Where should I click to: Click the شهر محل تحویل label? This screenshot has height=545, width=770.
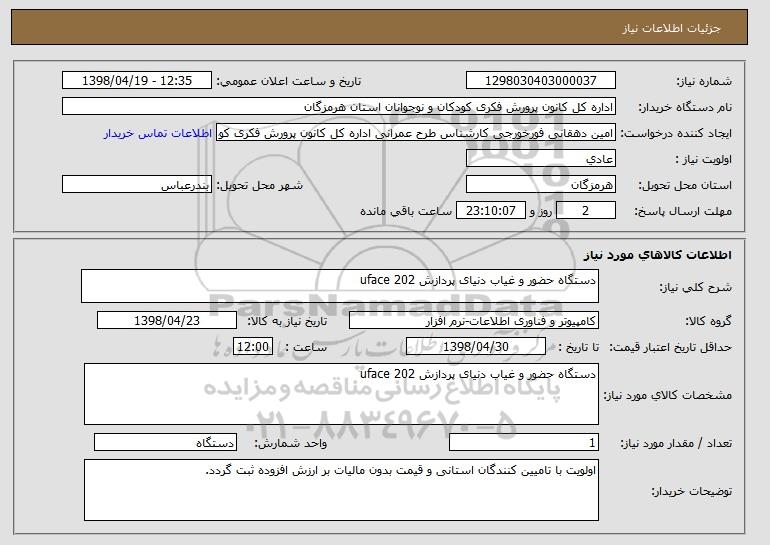click(x=260, y=186)
